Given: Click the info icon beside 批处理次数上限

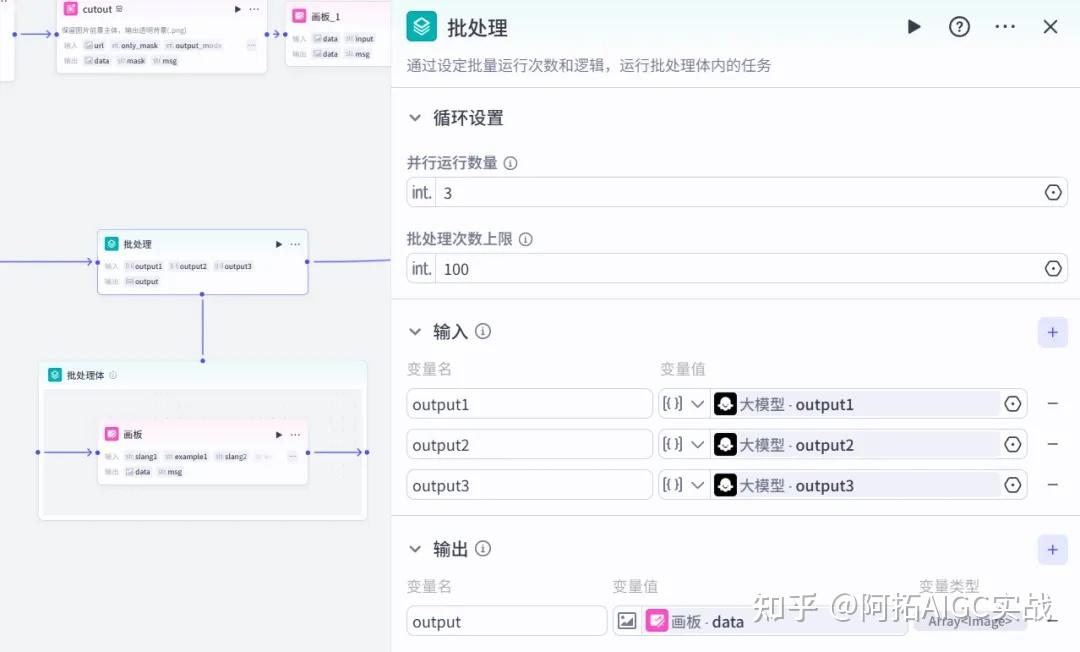Looking at the screenshot, I should tap(525, 239).
